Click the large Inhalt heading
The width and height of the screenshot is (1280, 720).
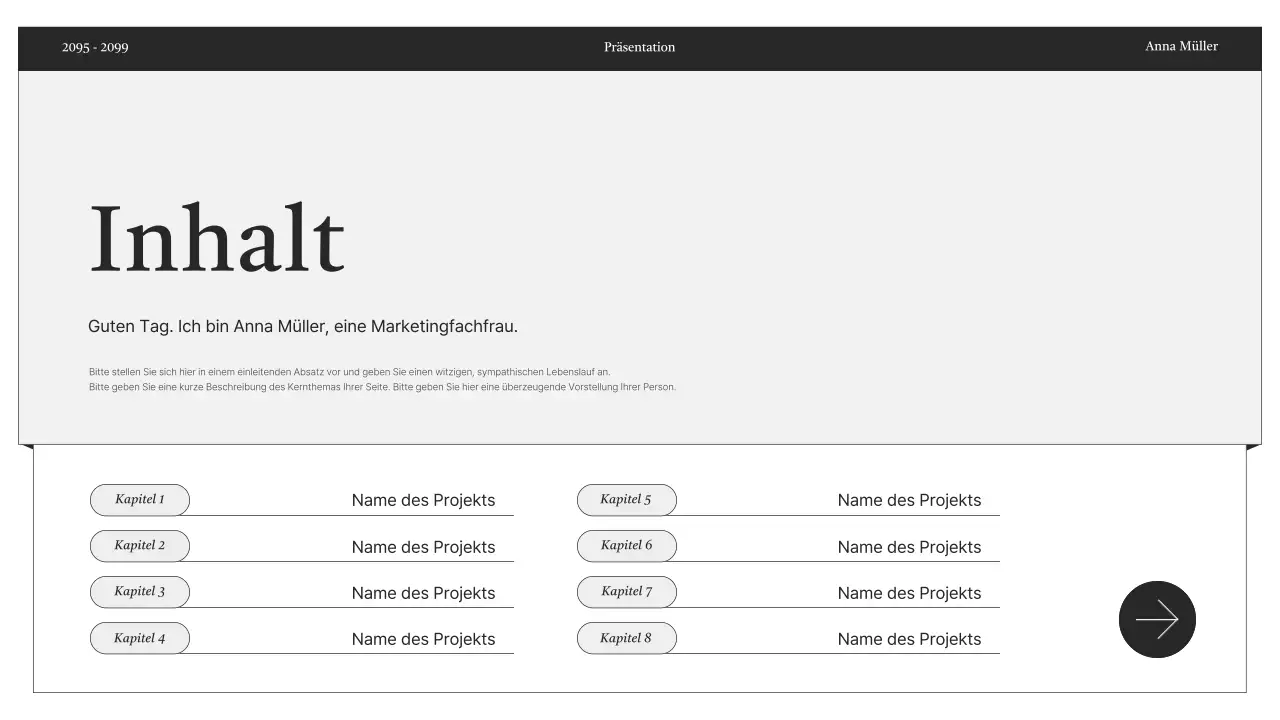click(x=217, y=239)
